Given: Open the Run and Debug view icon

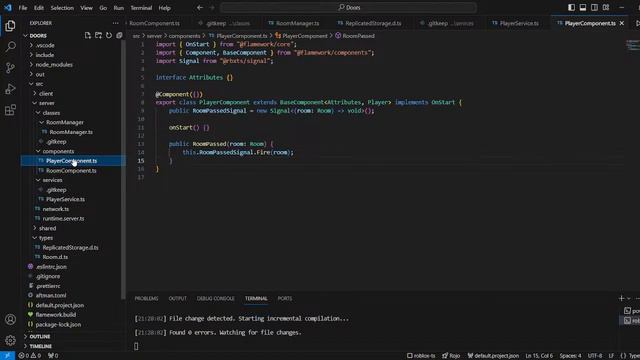Looking at the screenshot, I should pyautogui.click(x=10, y=89).
